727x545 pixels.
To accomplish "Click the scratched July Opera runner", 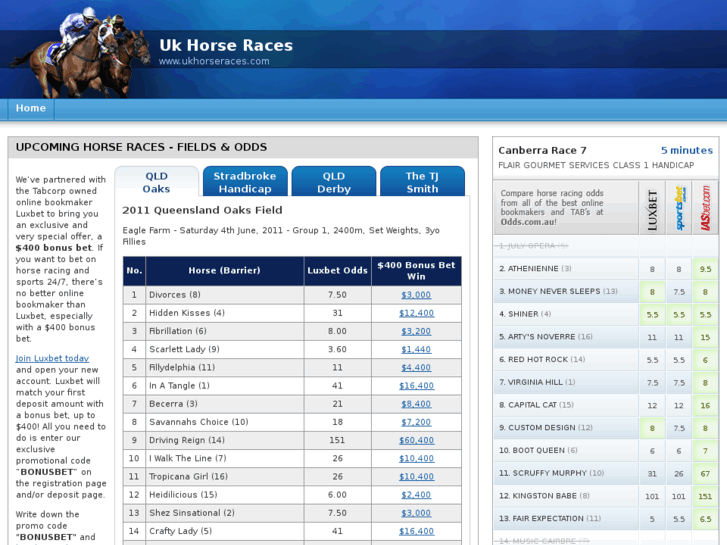I will (531, 246).
